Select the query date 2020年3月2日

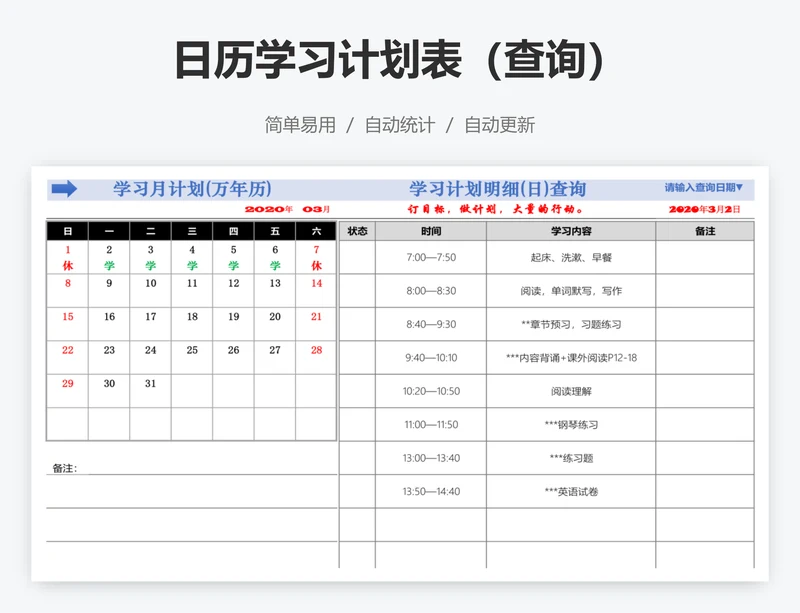point(704,209)
